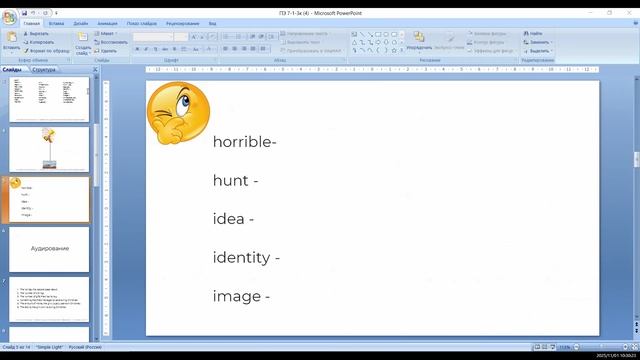
Task: Click the Создать слайд new slide icon
Action: [83, 38]
